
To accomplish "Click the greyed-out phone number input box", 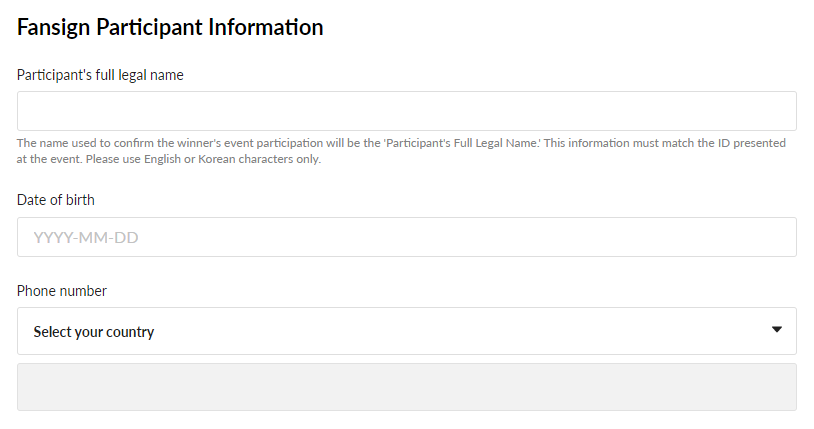I will point(406,387).
